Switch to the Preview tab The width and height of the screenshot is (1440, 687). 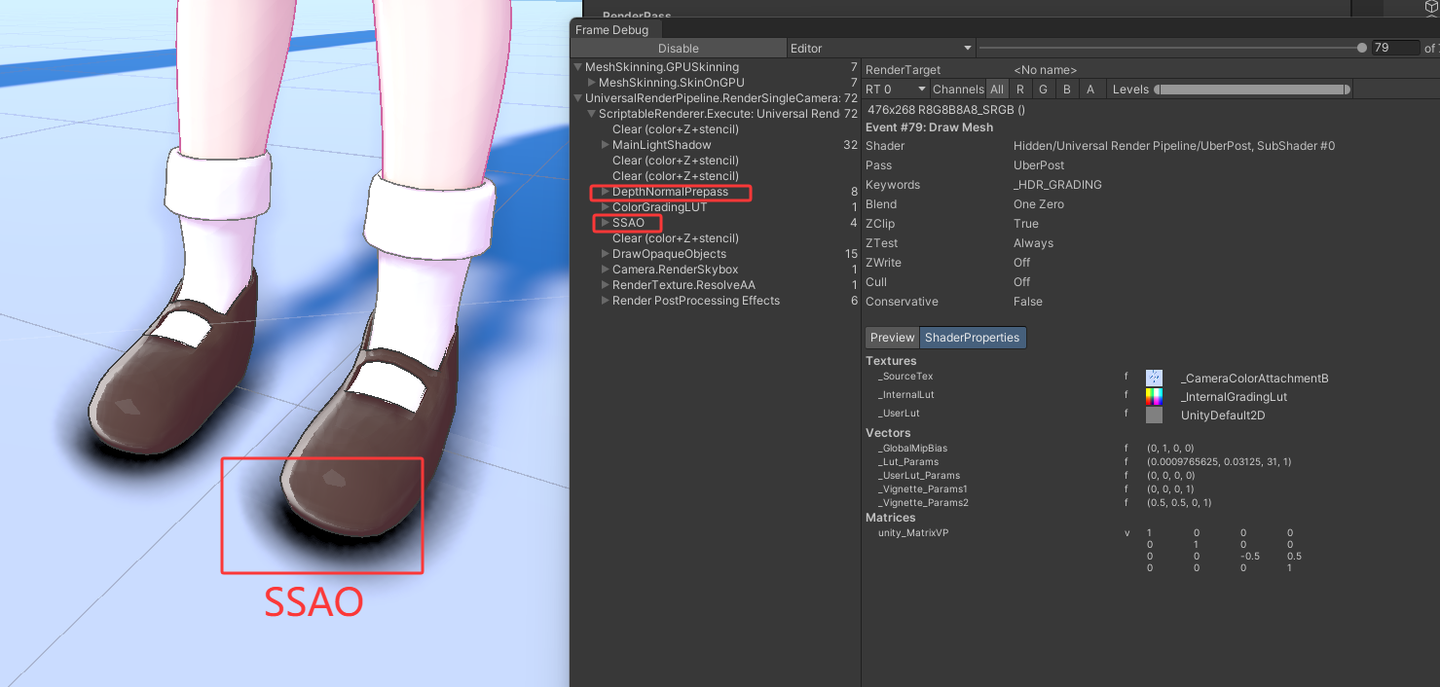pos(891,337)
